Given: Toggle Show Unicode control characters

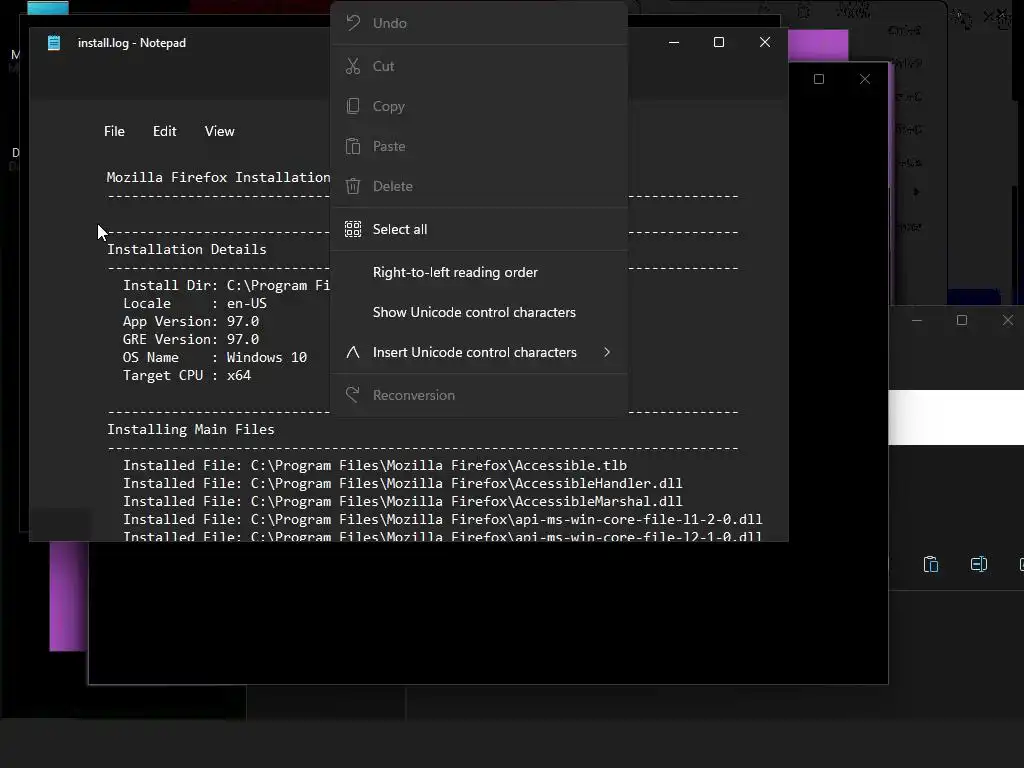Looking at the screenshot, I should (479, 312).
